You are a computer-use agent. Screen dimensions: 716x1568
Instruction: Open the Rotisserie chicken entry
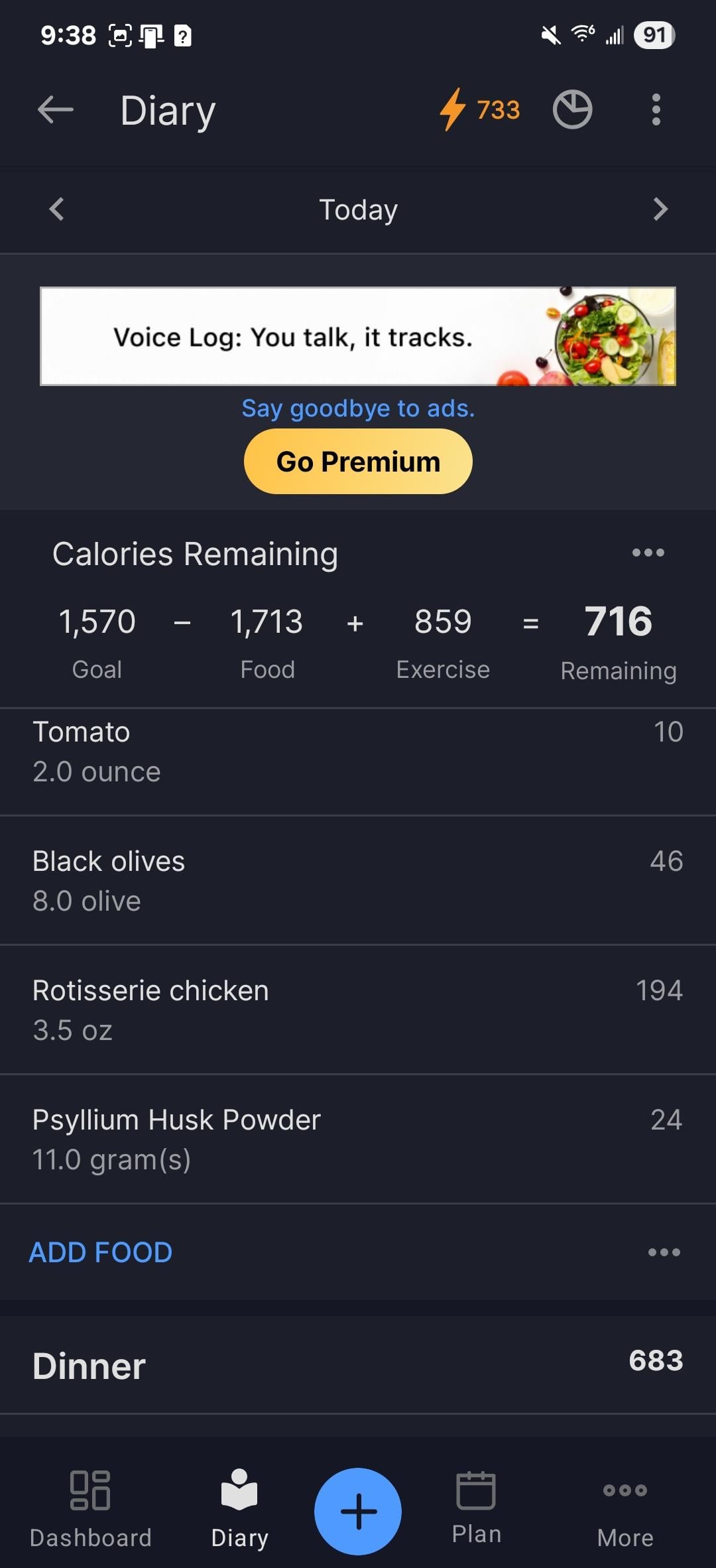tap(358, 1010)
